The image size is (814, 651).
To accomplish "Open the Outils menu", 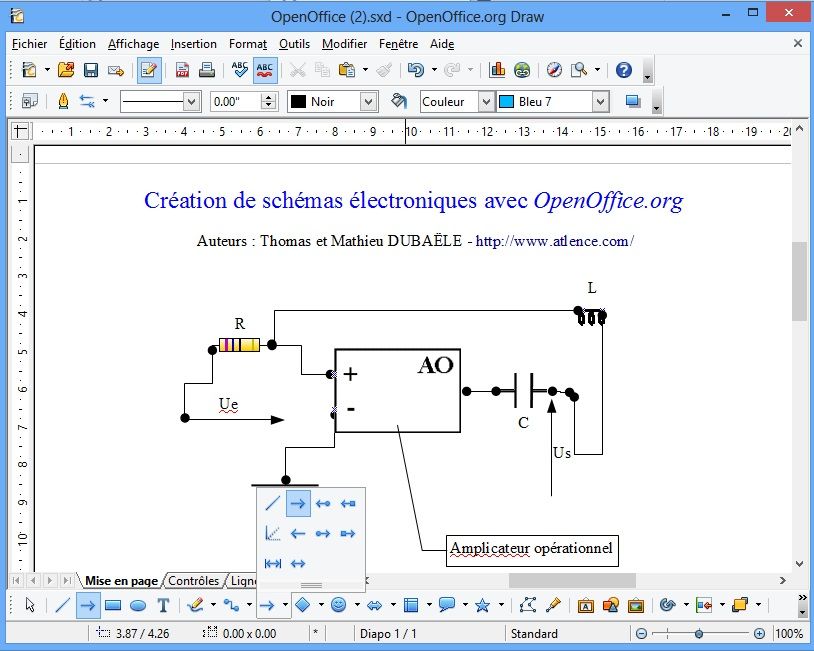I will 294,44.
